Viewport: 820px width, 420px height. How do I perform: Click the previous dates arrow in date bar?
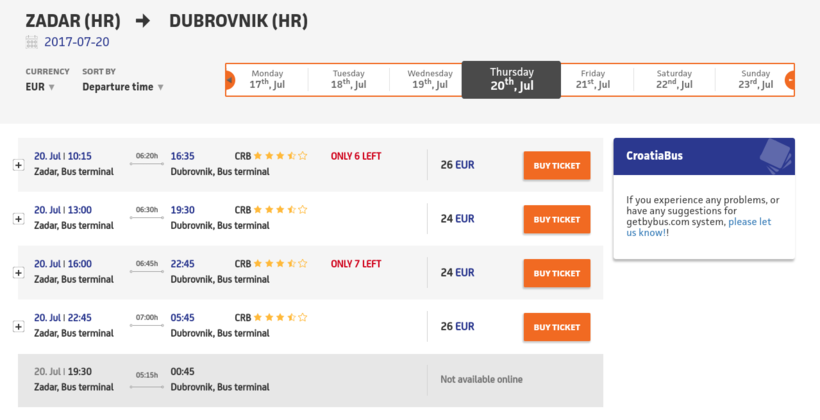(230, 79)
